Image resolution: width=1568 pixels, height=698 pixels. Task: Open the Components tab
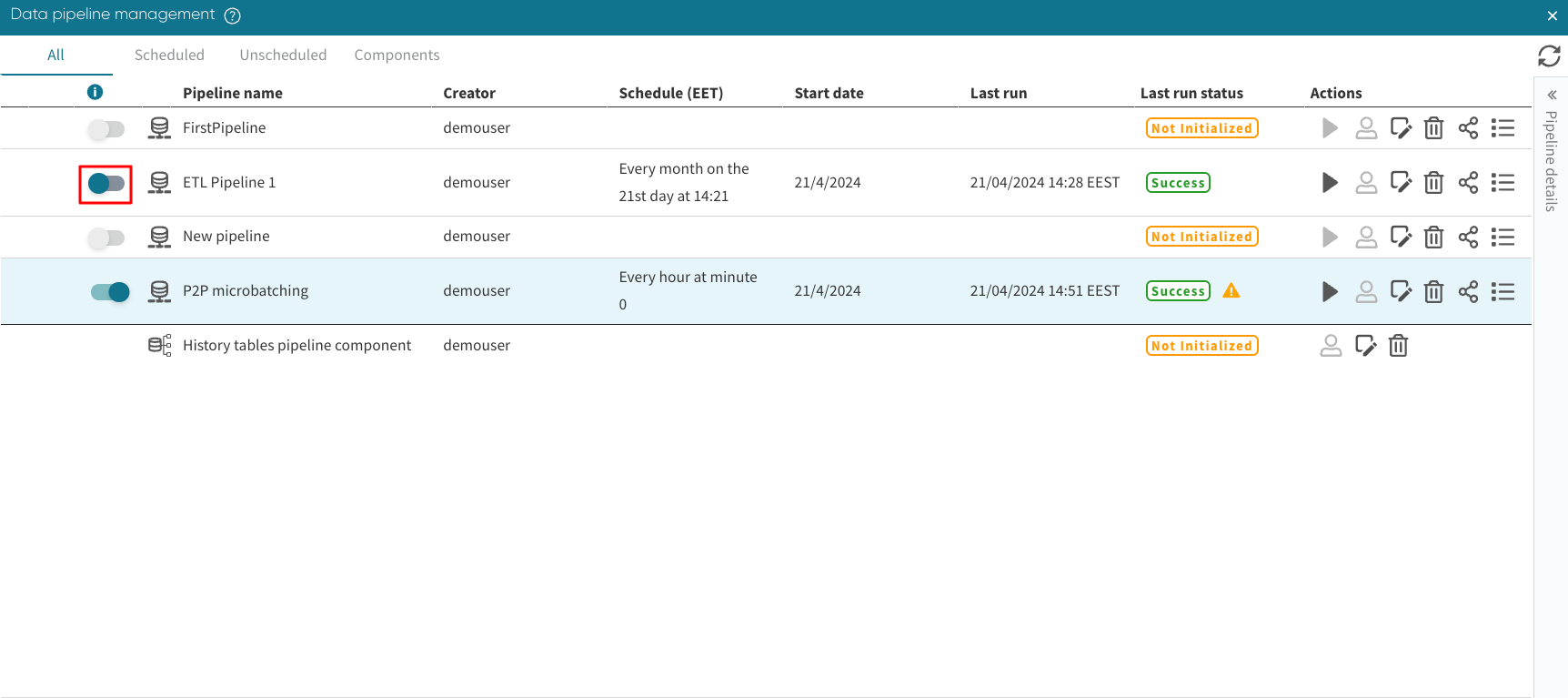(397, 55)
